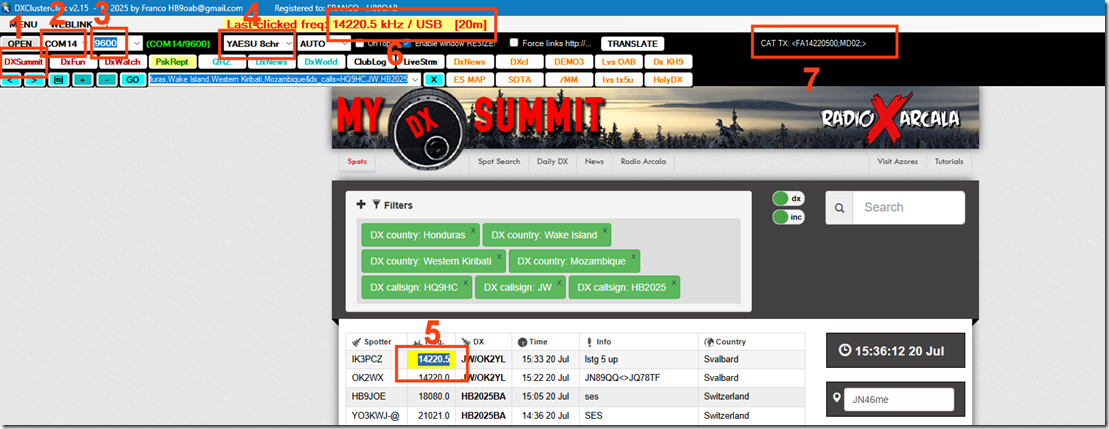Image resolution: width=1109 pixels, height=429 pixels.
Task: Enable the Force links http checkbox
Action: pyautogui.click(x=513, y=42)
